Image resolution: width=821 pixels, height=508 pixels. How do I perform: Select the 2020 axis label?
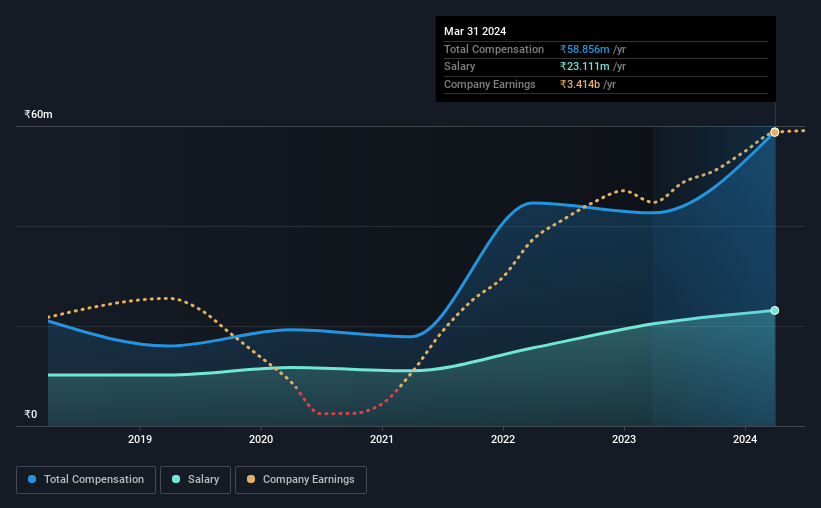(261, 439)
